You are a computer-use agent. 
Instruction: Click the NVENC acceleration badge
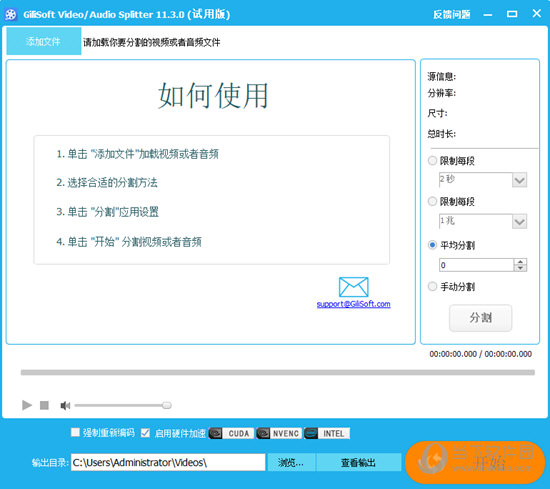(279, 433)
